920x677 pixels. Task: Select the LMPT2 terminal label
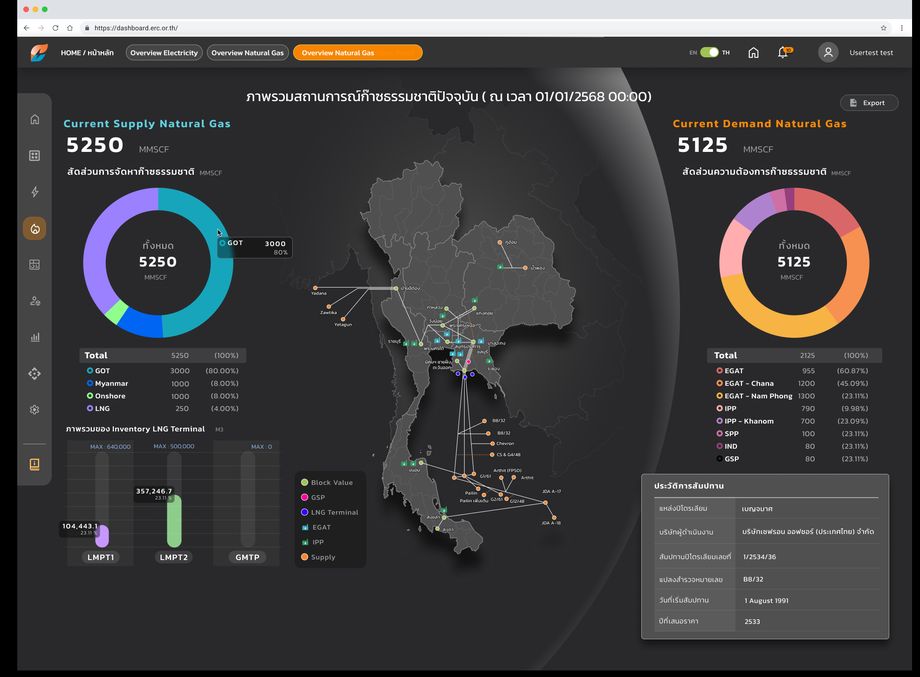coord(174,557)
